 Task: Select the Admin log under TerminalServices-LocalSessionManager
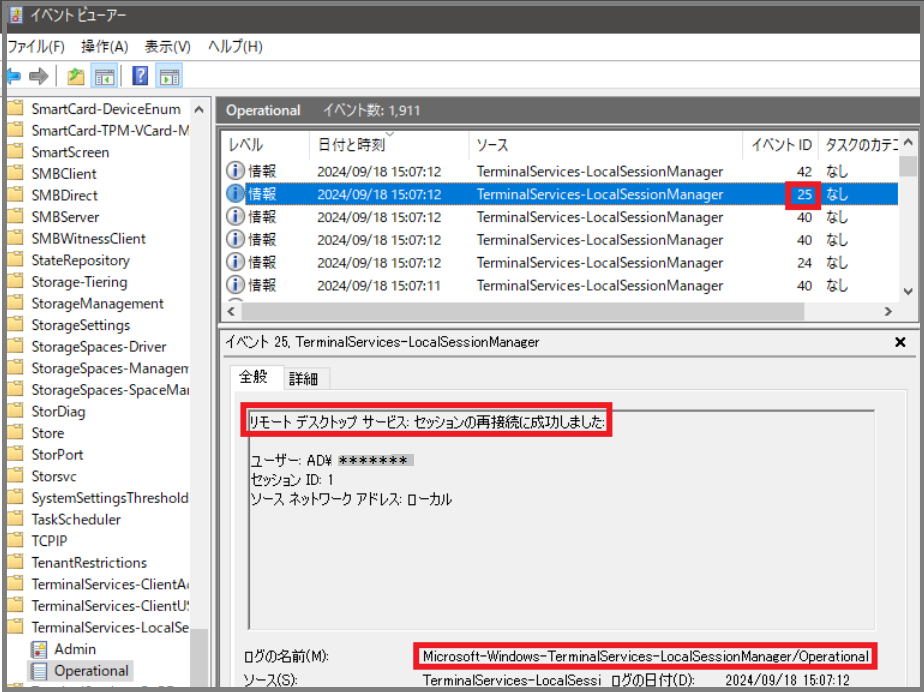click(x=75, y=649)
